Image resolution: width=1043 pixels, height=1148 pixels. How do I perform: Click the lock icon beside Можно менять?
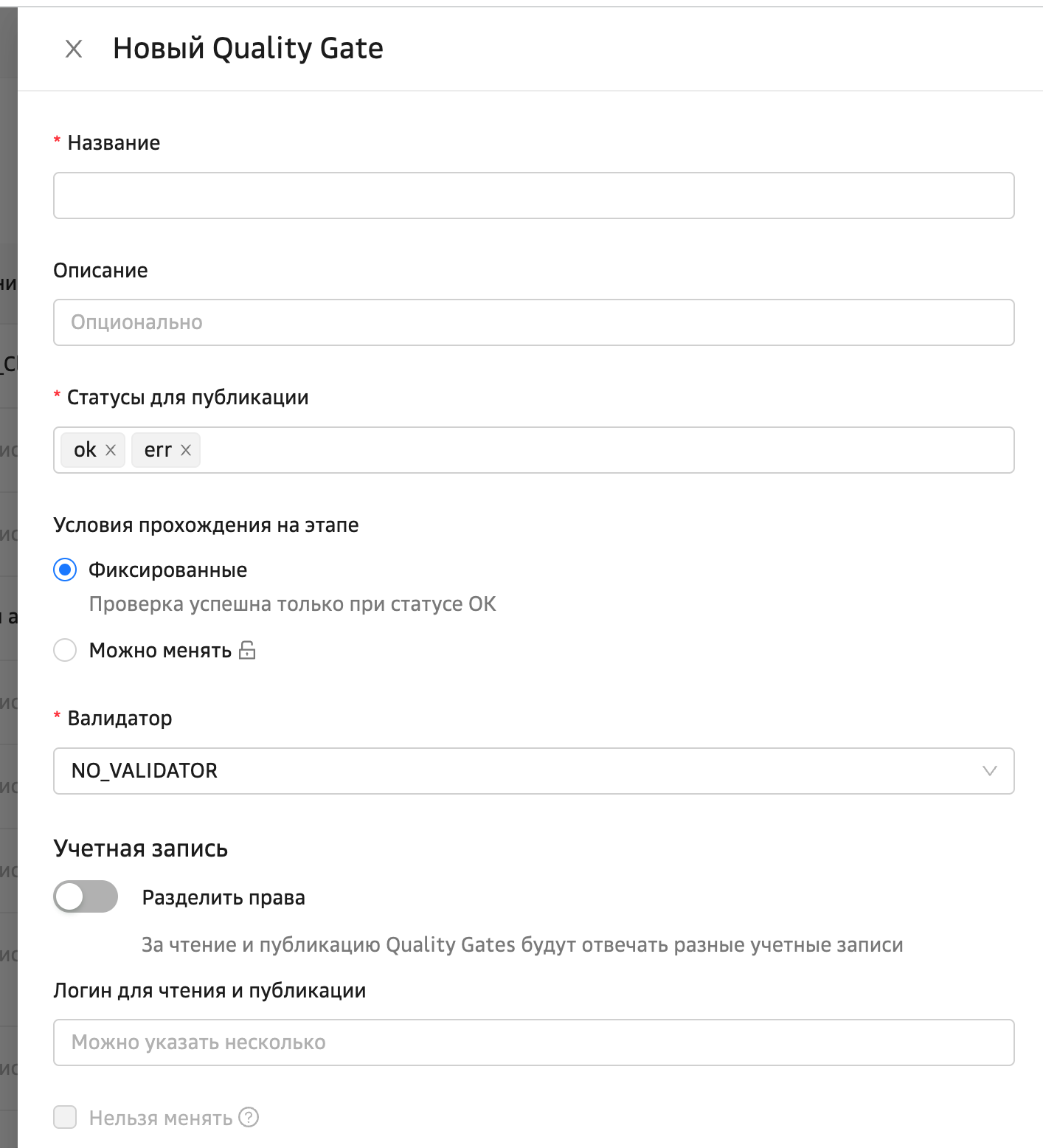pyautogui.click(x=248, y=650)
